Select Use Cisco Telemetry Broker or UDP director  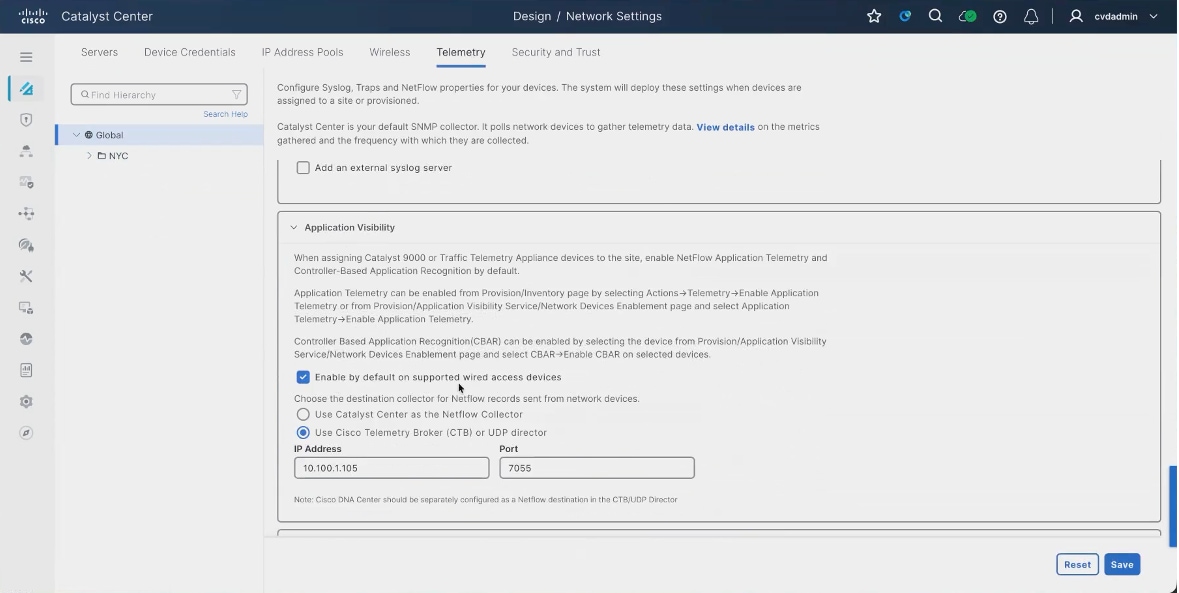pyautogui.click(x=303, y=432)
